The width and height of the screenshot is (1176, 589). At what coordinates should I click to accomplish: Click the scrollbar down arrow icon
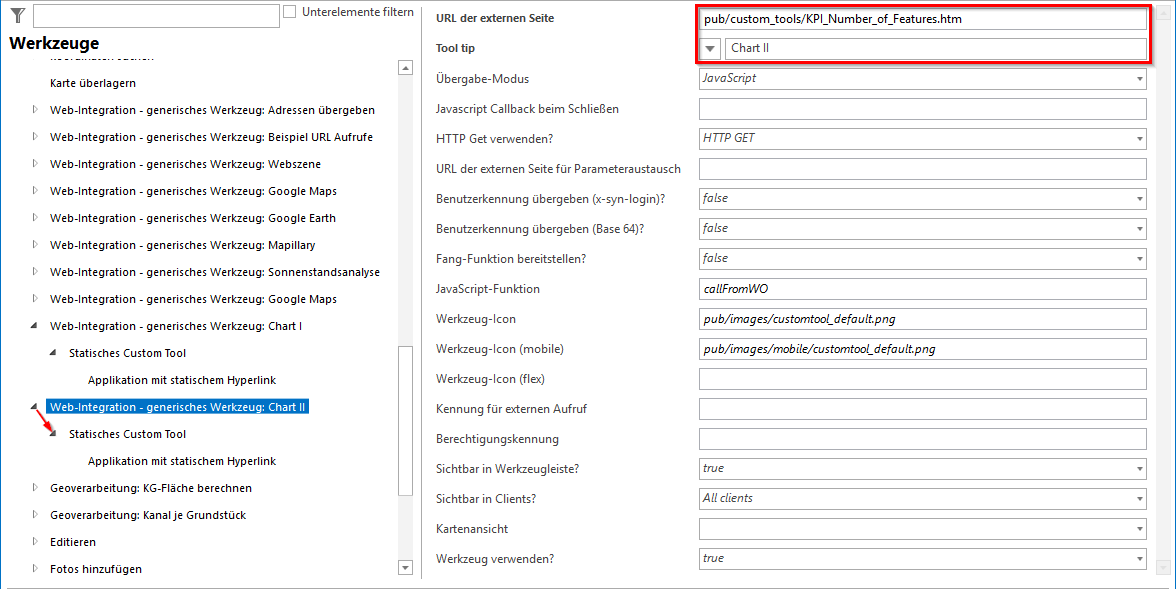[x=405, y=567]
